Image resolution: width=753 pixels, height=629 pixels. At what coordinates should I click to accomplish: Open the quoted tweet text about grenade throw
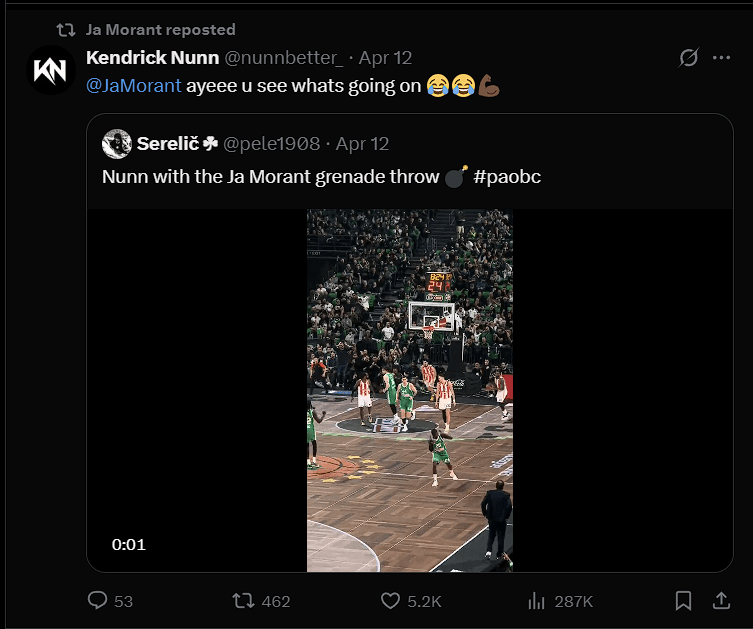(270, 177)
